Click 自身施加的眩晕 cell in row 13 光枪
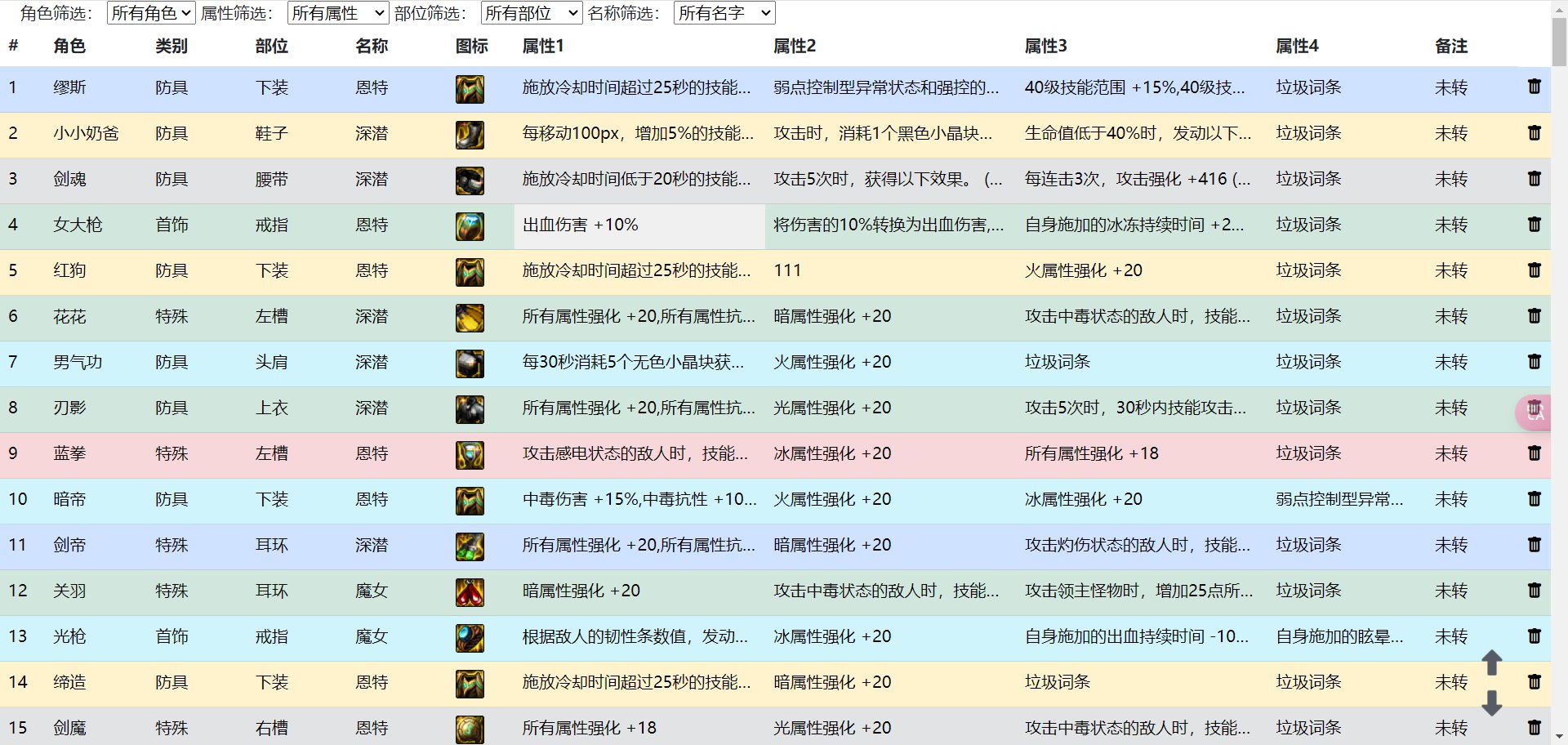This screenshot has height=745, width=1568. [x=1347, y=638]
